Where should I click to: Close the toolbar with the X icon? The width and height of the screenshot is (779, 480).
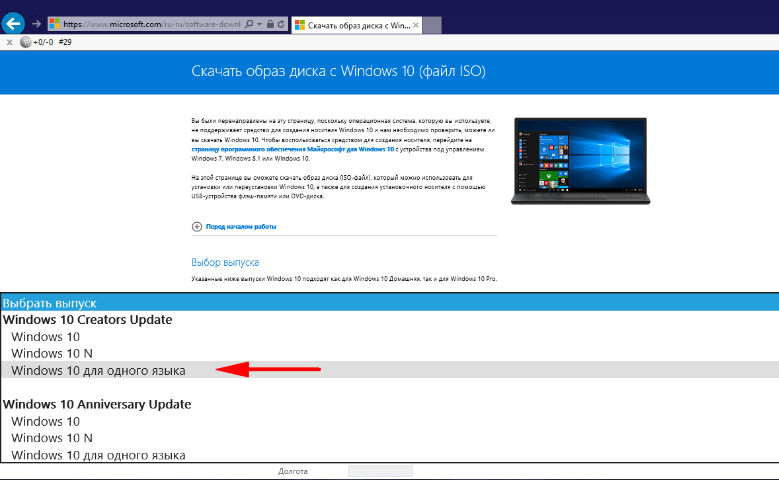(x=9, y=42)
